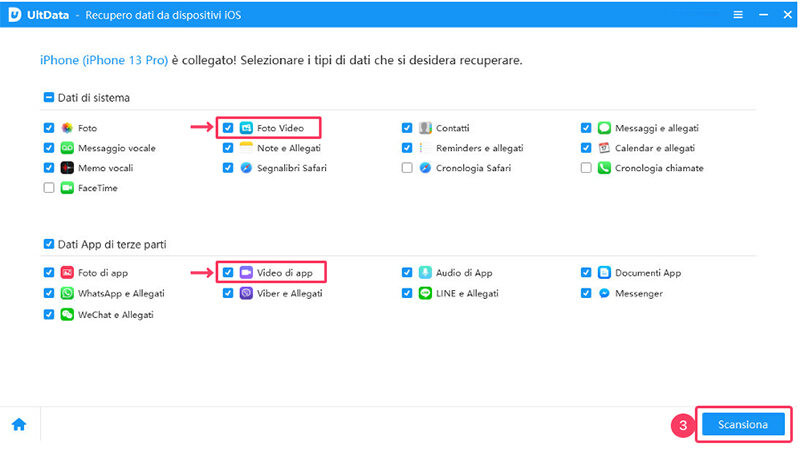This screenshot has width=800, height=450.
Task: Uncheck the Video di app checkbox
Action: [x=228, y=272]
